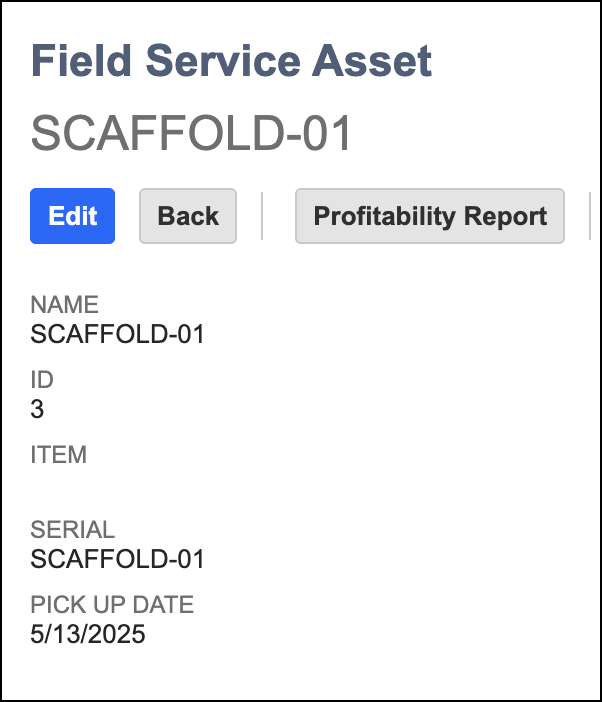602x702 pixels.
Task: Click the SERIAL field label
Action: [x=73, y=530]
